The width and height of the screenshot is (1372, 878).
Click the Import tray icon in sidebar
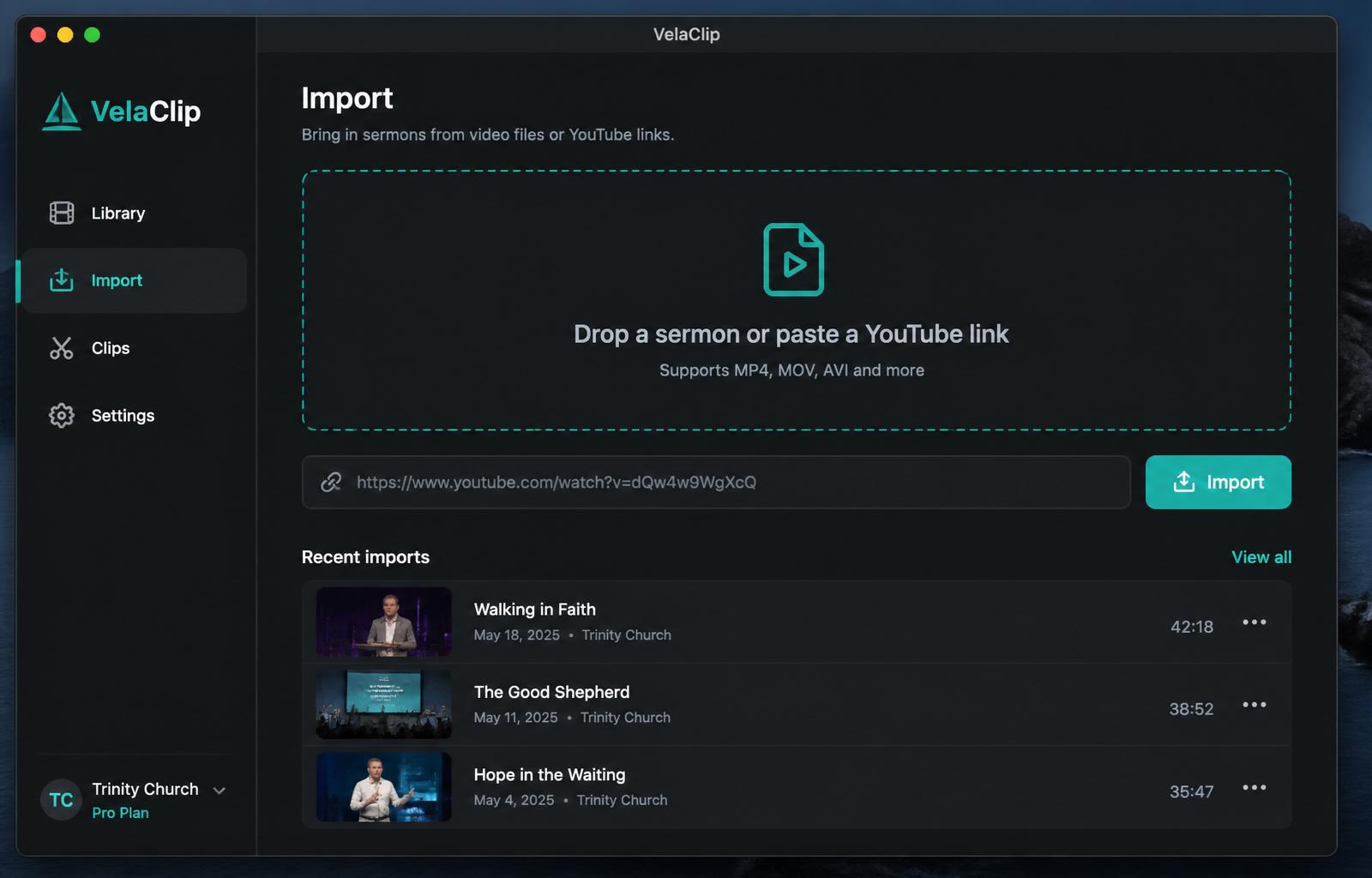click(x=62, y=280)
